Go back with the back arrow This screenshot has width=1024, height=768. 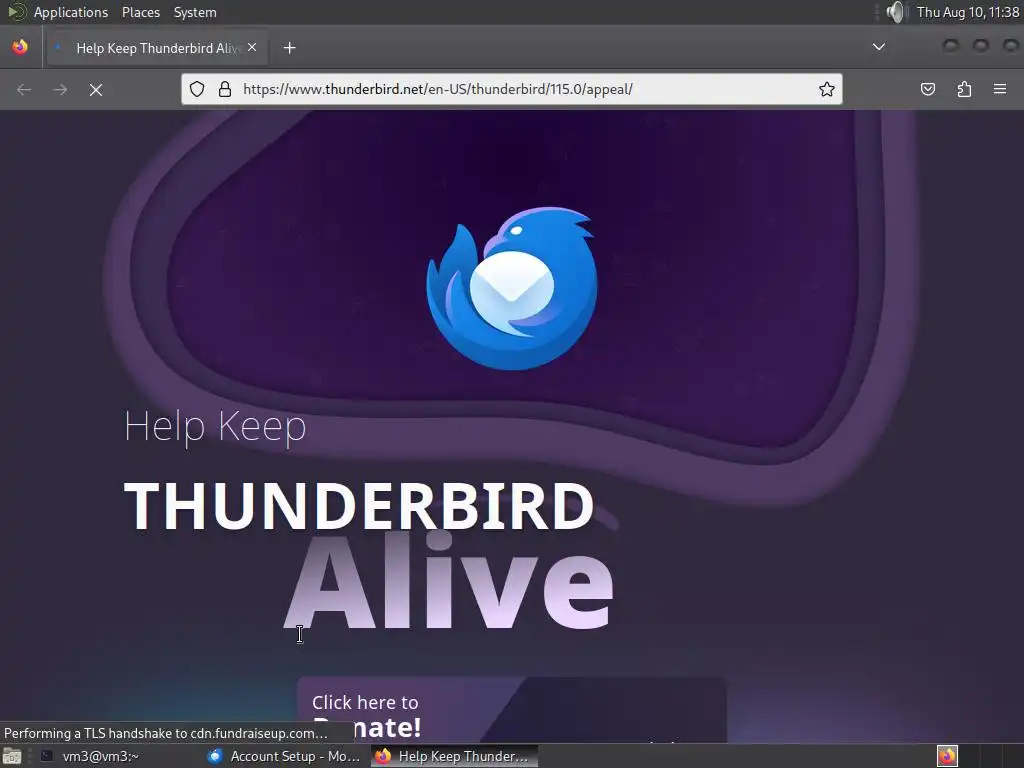coord(24,89)
